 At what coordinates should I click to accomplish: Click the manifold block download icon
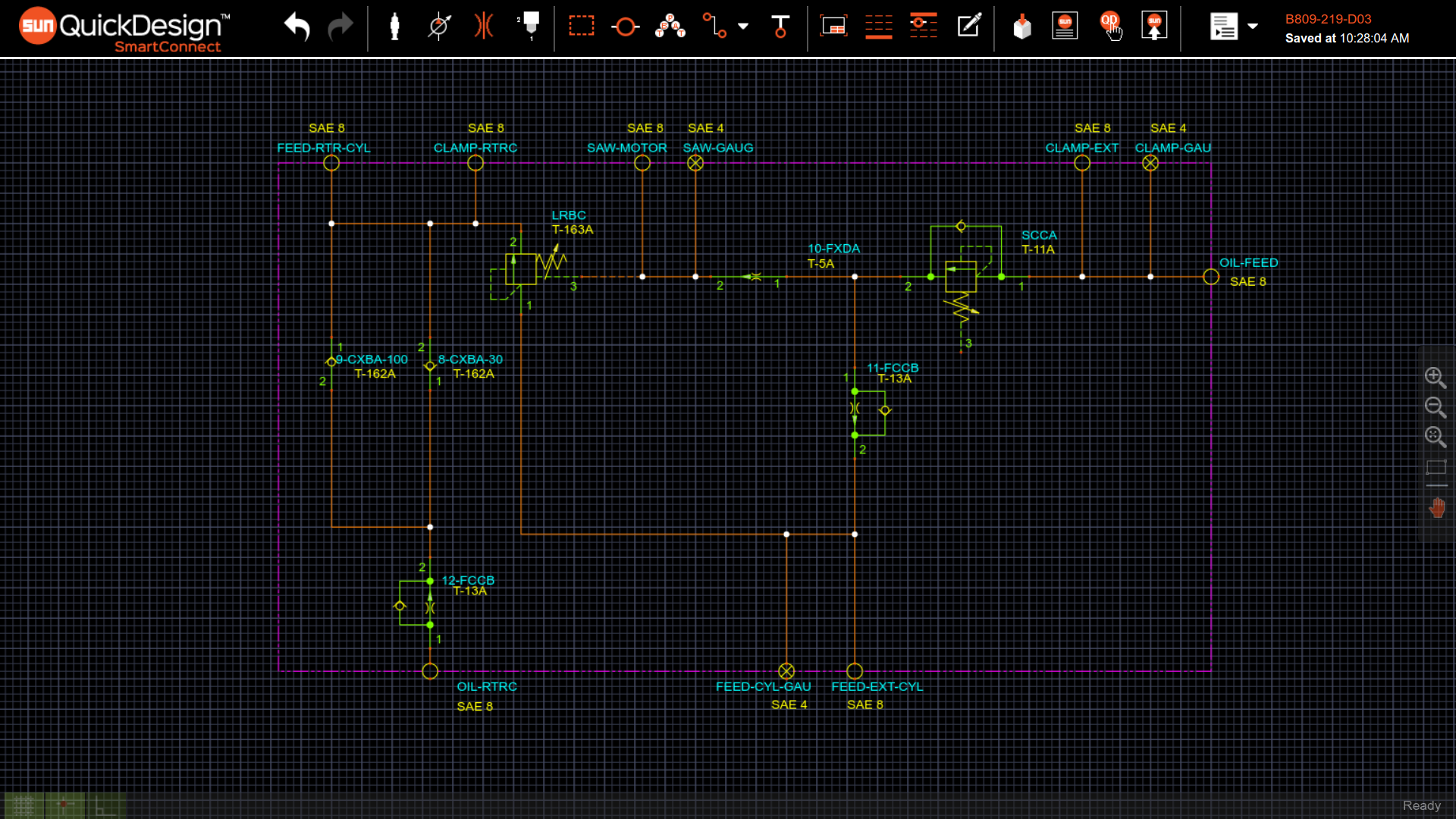point(1022,27)
